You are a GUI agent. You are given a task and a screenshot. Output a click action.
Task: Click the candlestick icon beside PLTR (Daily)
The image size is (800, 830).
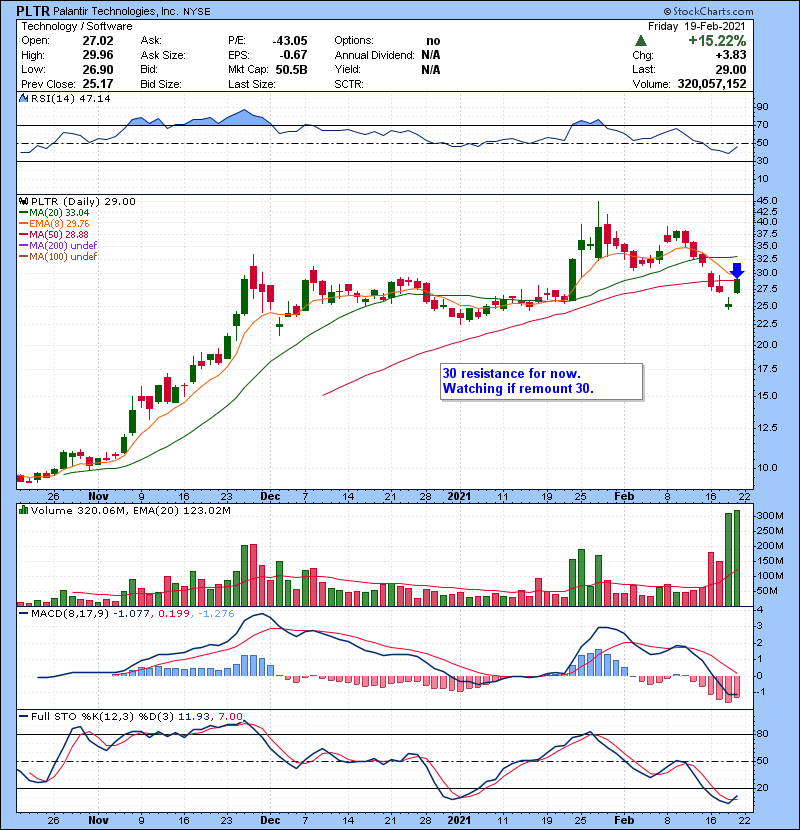pos(23,201)
